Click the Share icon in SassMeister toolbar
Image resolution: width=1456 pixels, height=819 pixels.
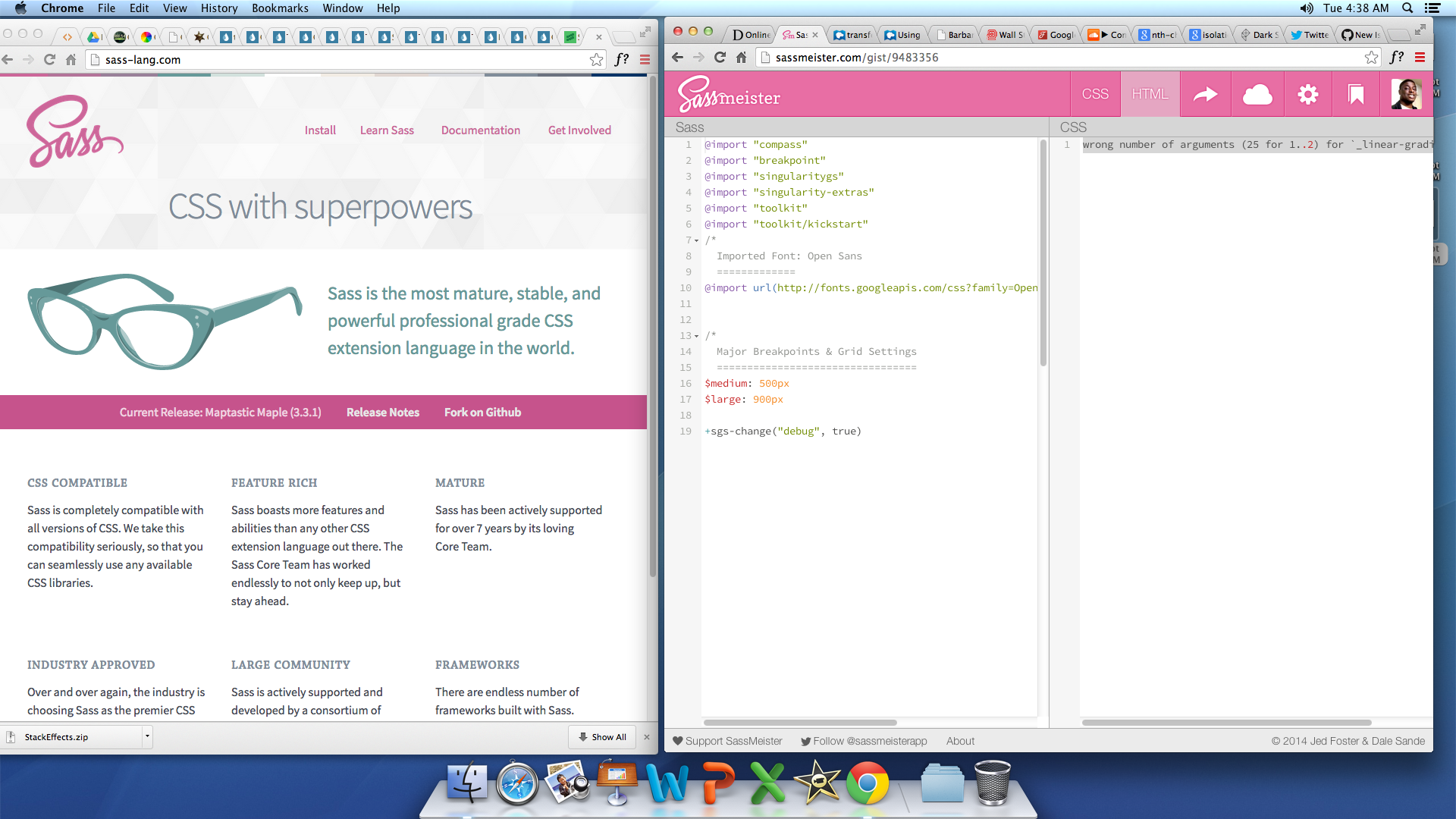(x=1205, y=95)
